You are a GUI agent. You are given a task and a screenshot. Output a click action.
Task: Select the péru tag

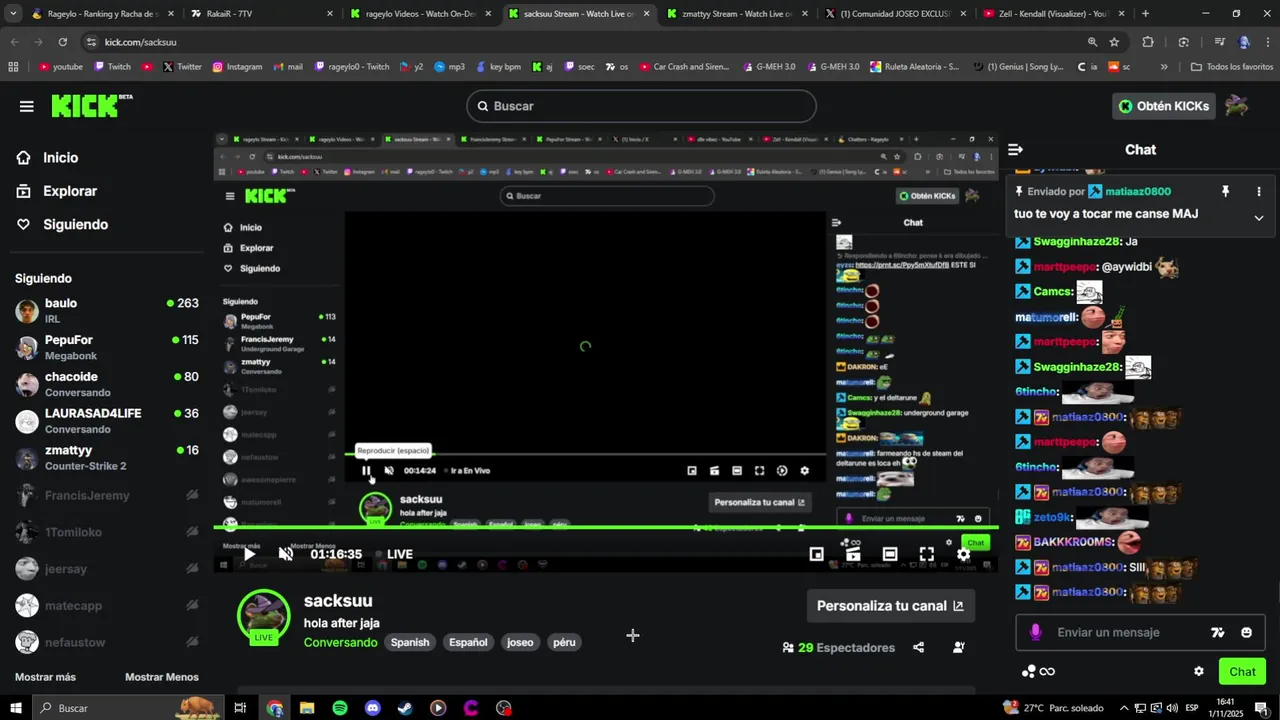pos(564,642)
